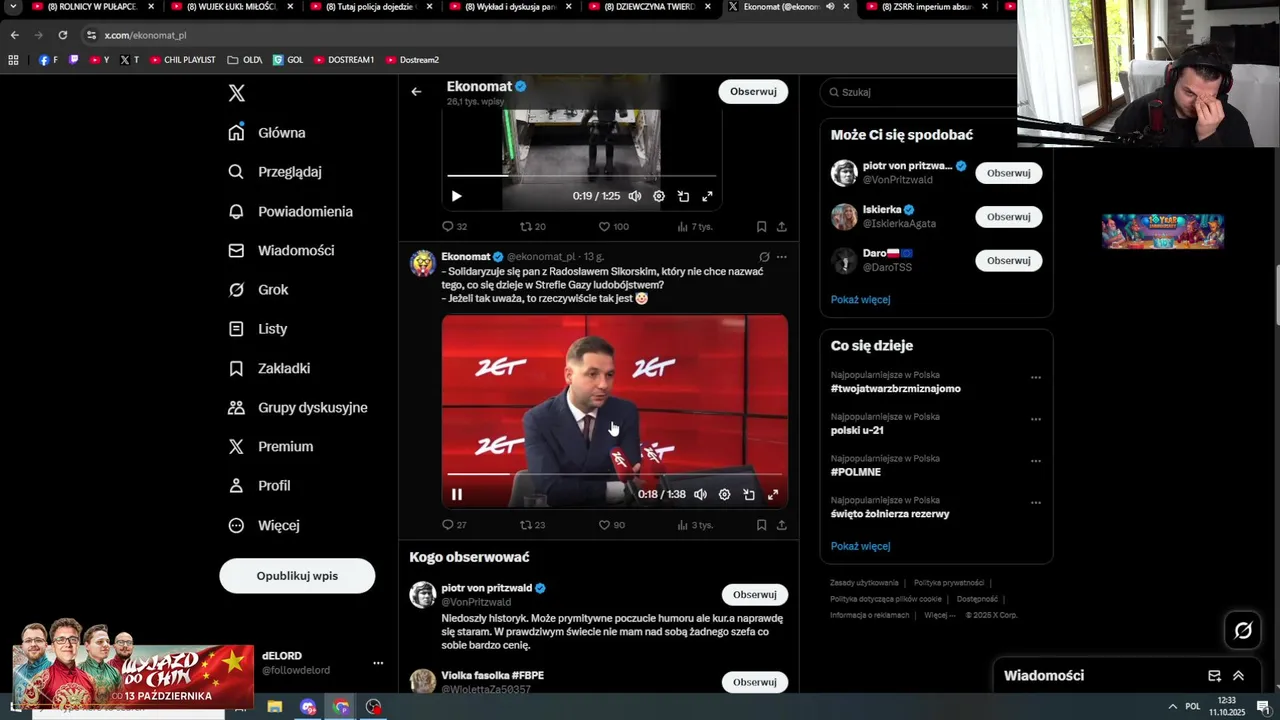
Task: Open account menu dots next to dELORD
Action: tap(378, 663)
